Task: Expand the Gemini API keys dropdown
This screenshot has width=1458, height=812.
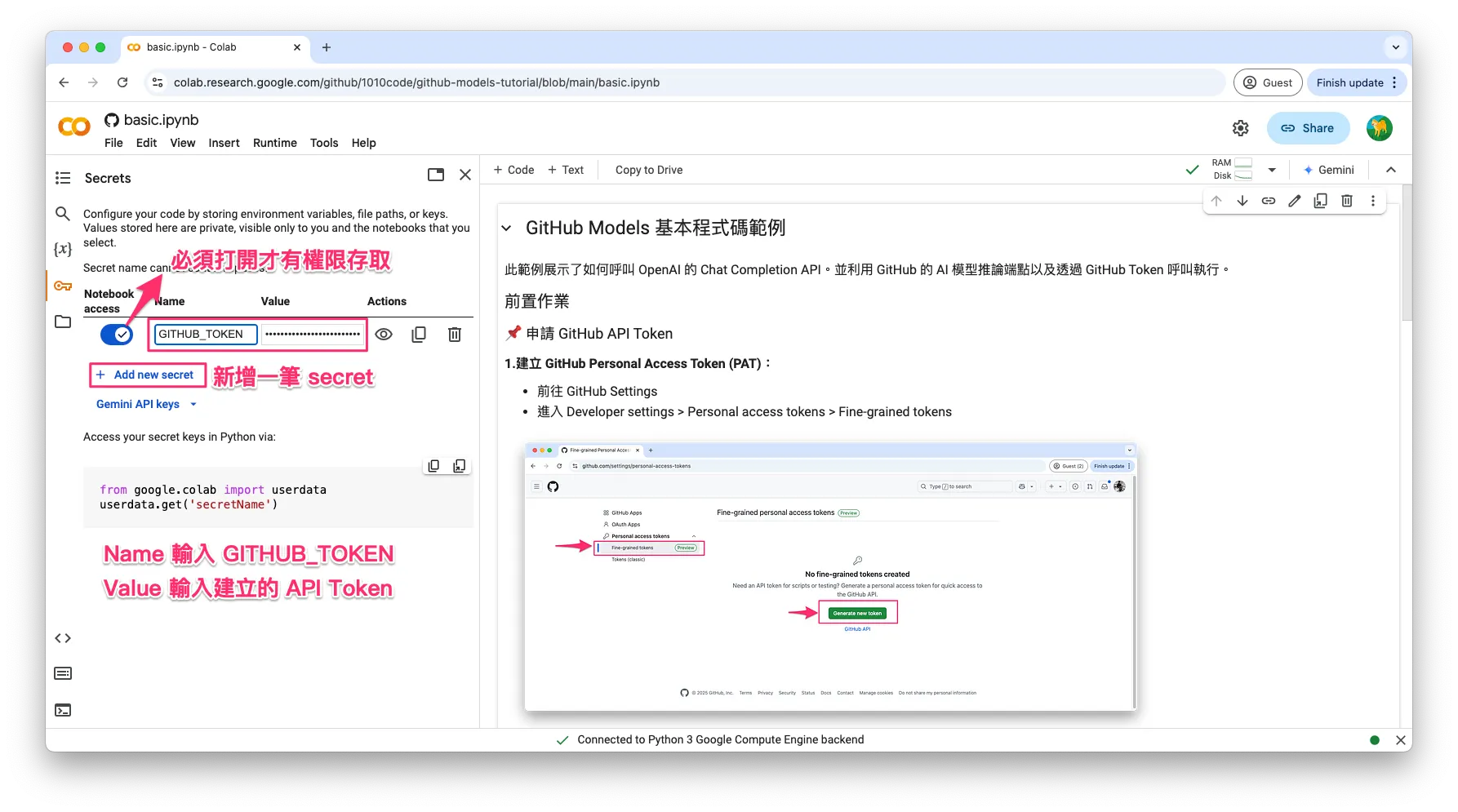Action: click(147, 404)
